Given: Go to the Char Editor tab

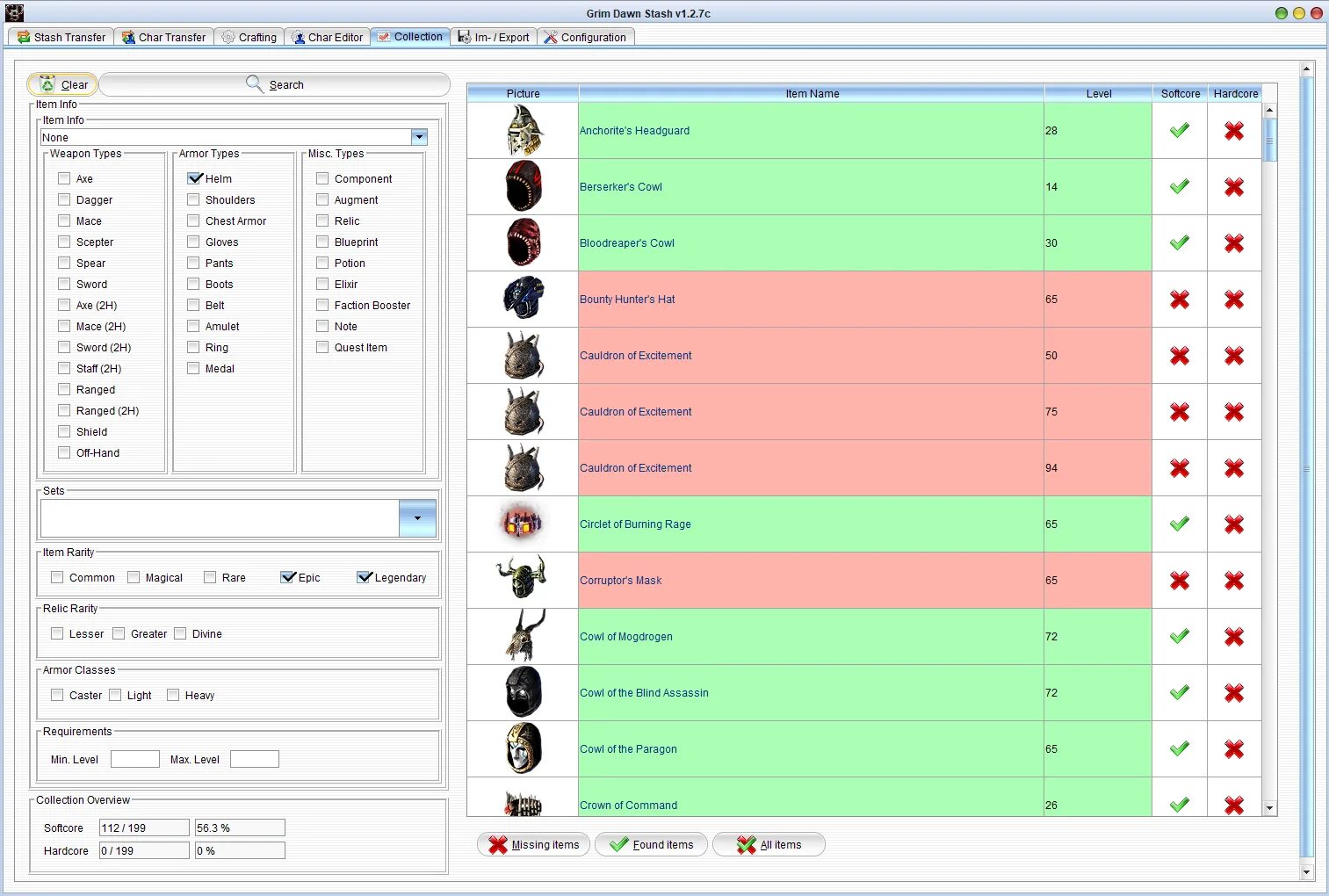Looking at the screenshot, I should pyautogui.click(x=327, y=37).
